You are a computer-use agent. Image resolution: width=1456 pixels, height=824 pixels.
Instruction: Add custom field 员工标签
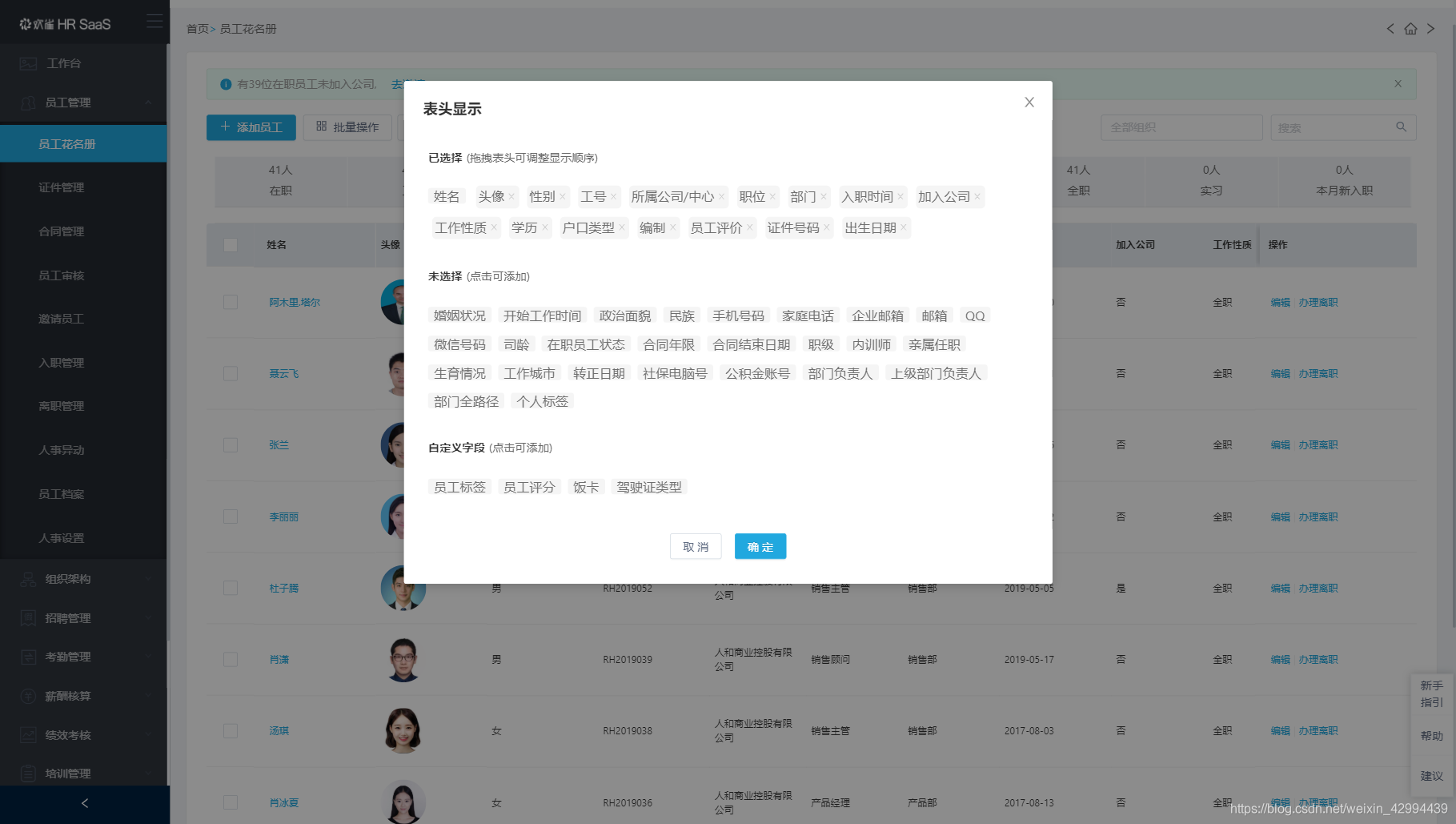(459, 487)
